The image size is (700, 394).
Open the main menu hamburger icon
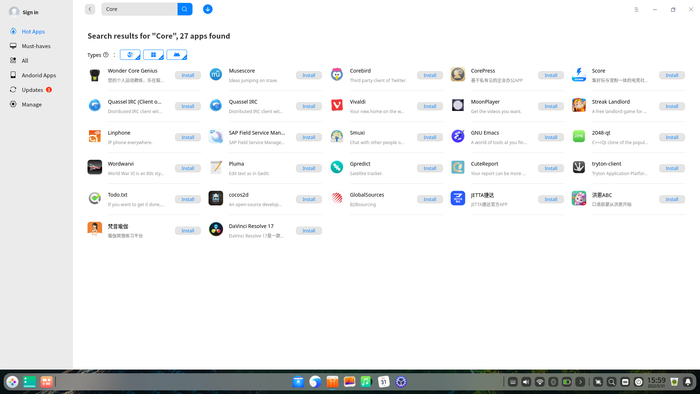pyautogui.click(x=636, y=9)
